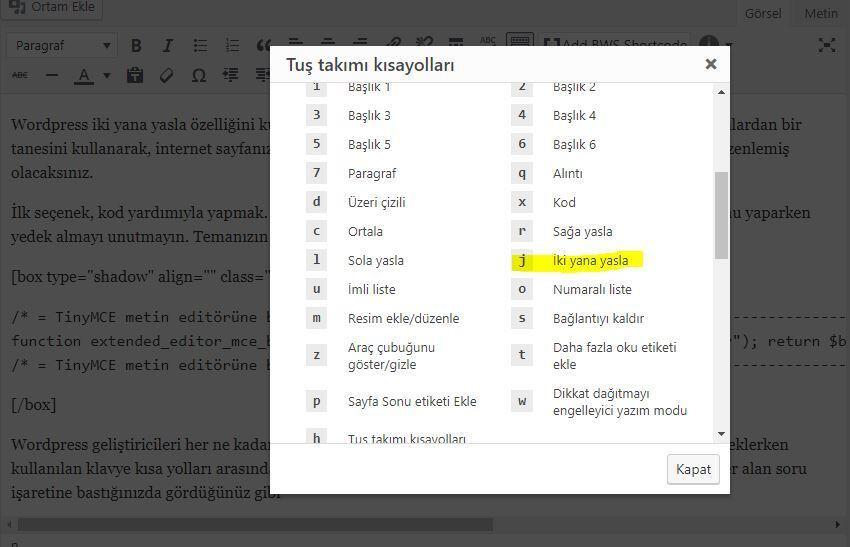Click the text color swatch letter A

click(x=84, y=76)
